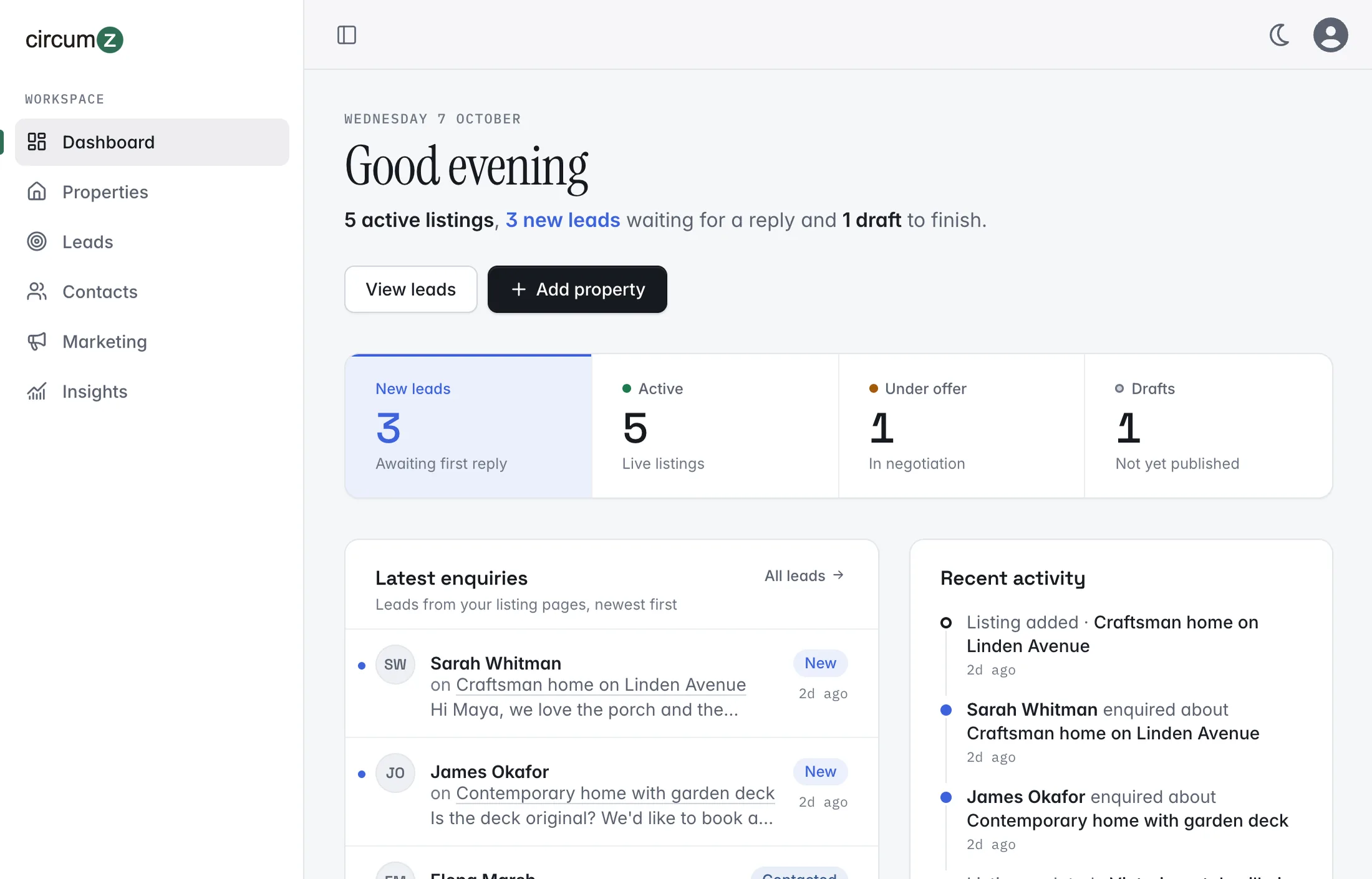This screenshot has width=1372, height=879.
Task: Click the Marketing megaphone icon
Action: click(37, 341)
